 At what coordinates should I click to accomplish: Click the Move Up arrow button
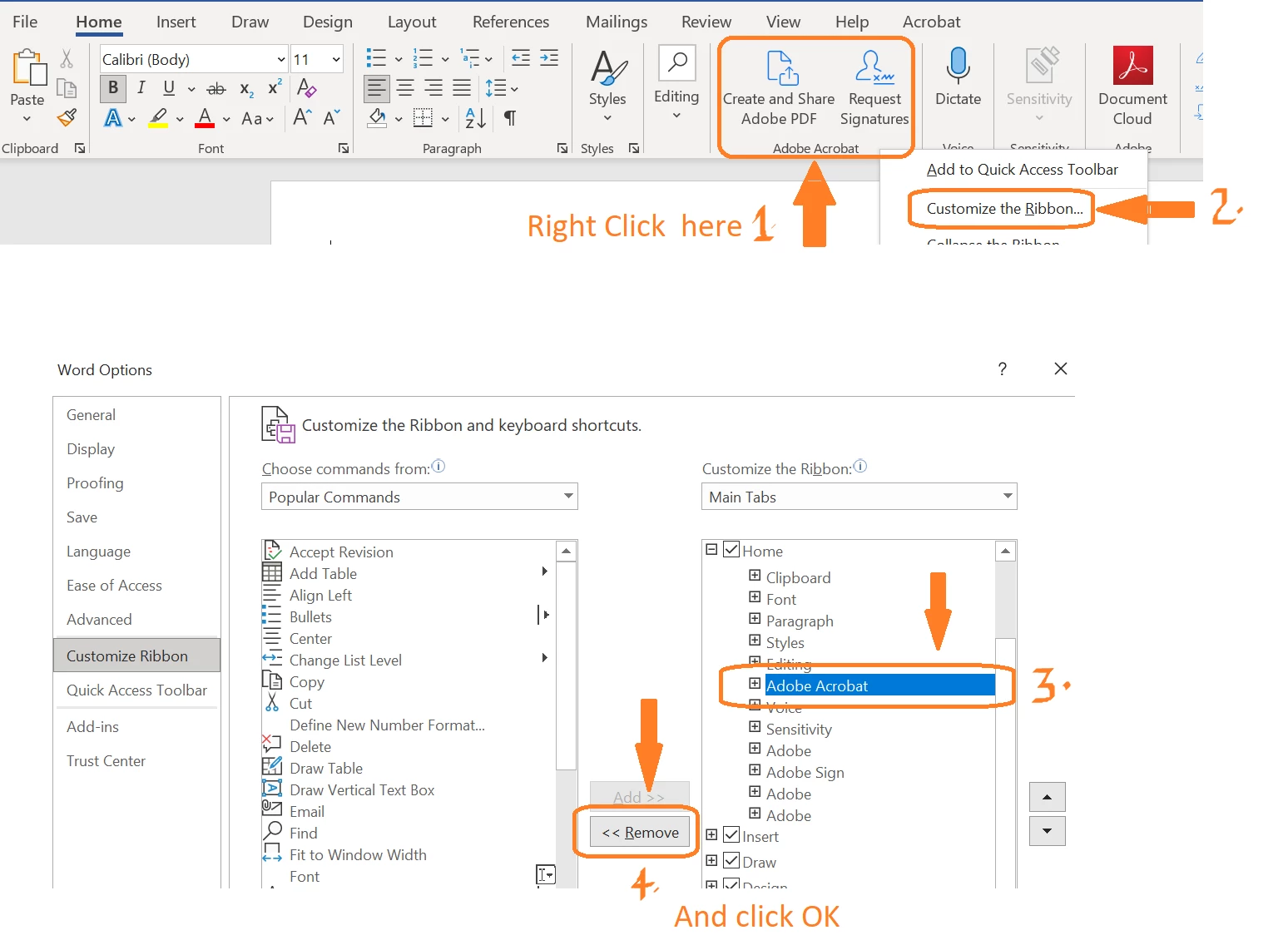pos(1047,797)
